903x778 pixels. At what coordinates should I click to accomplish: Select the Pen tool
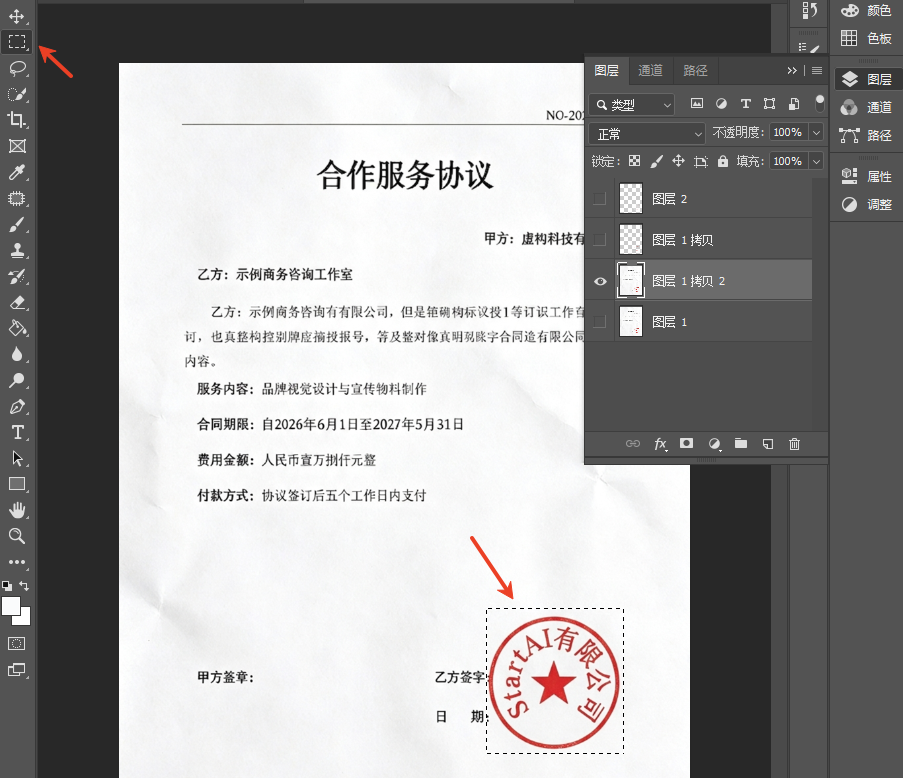point(17,407)
